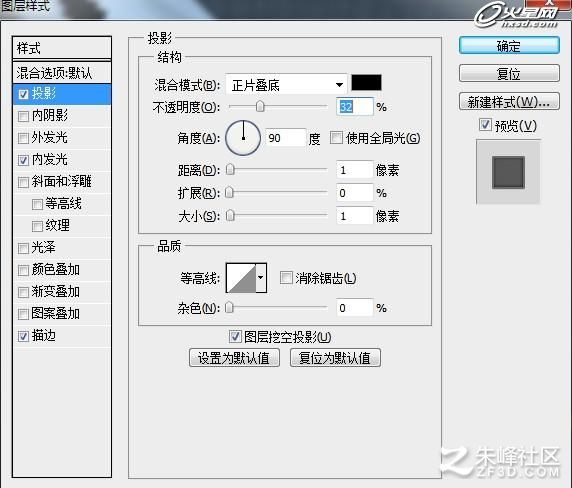Image resolution: width=572 pixels, height=488 pixels.
Task: Uncheck the 预览 preview checkbox
Action: 486,125
